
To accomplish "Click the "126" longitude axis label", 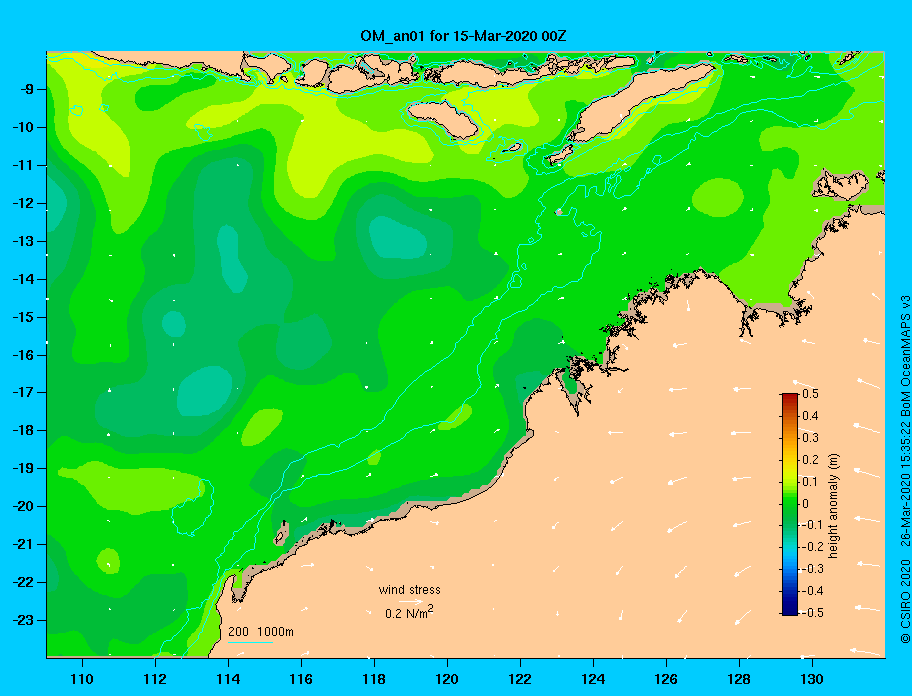I will coord(666,679).
